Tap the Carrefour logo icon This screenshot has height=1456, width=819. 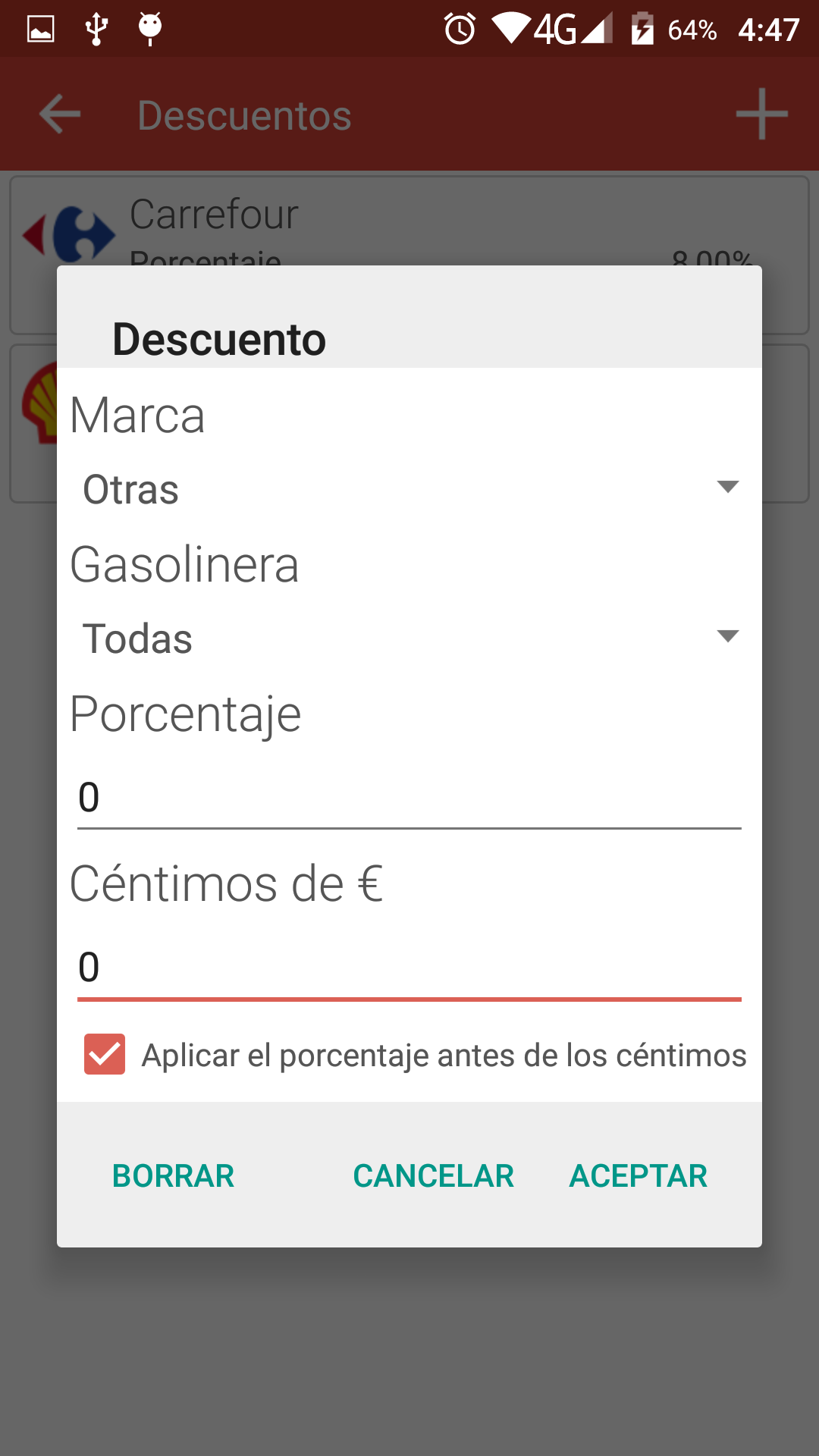pyautogui.click(x=69, y=234)
